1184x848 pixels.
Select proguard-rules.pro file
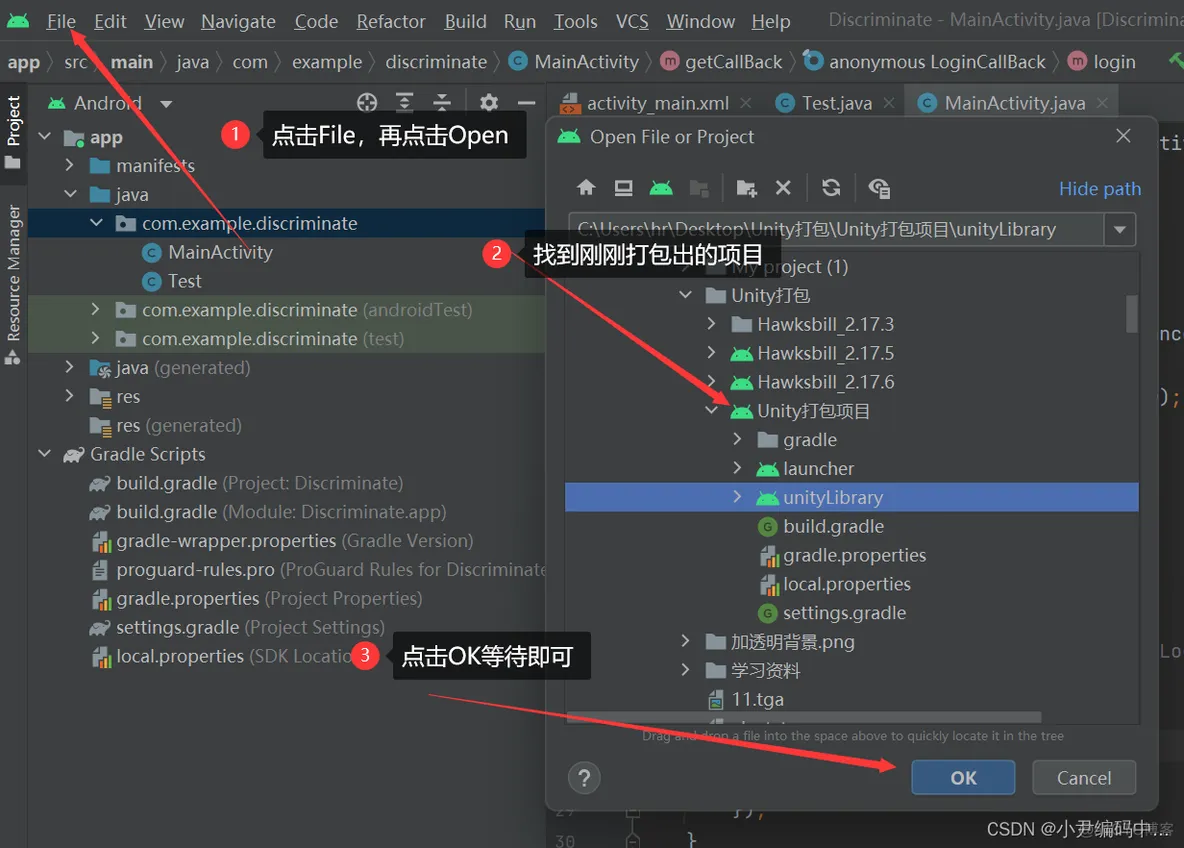point(317,569)
